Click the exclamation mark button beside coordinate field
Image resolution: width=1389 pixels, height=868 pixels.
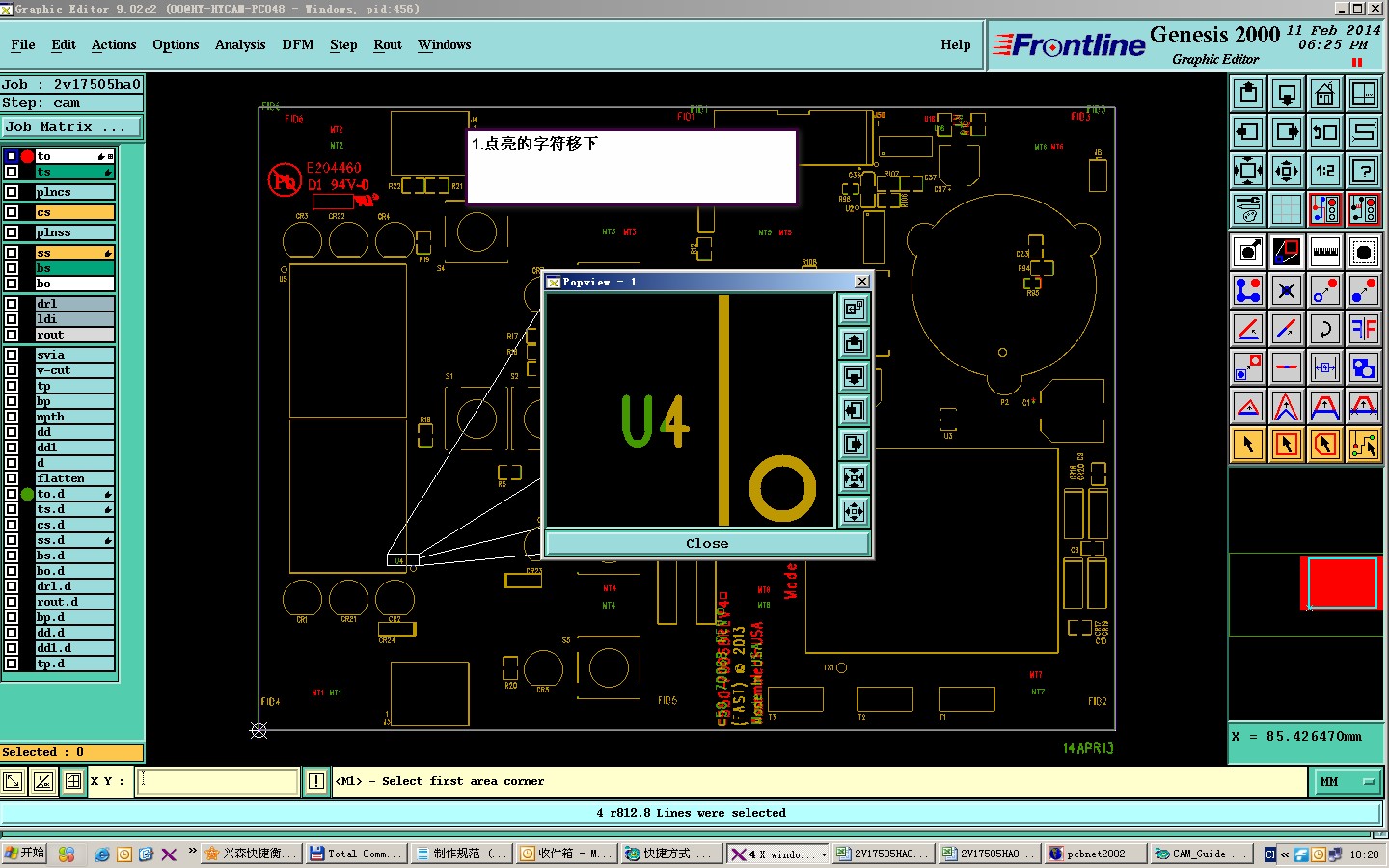coord(316,781)
